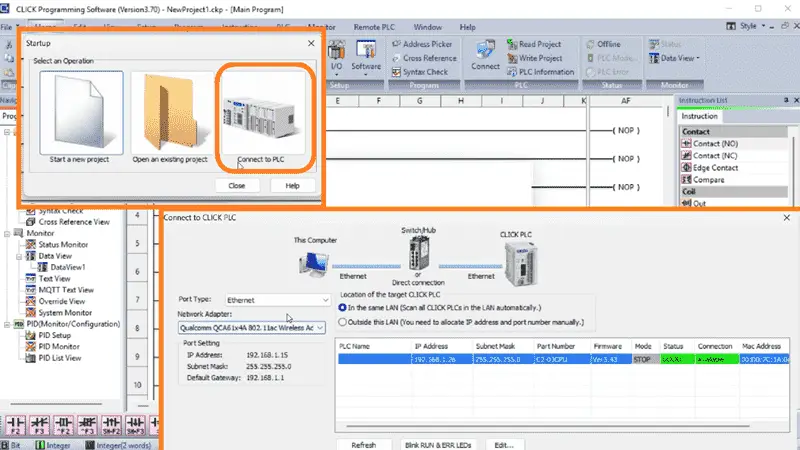Viewport: 800px width, 450px height.
Task: Open Text View in navigation tree
Action: 48,279
